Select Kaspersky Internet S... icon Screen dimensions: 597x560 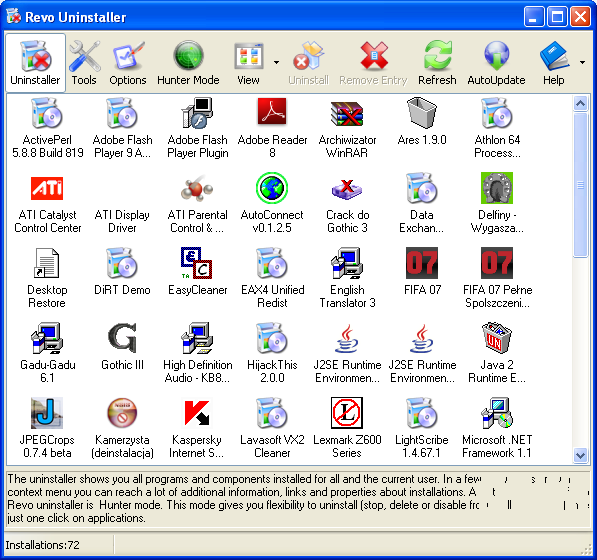click(197, 413)
